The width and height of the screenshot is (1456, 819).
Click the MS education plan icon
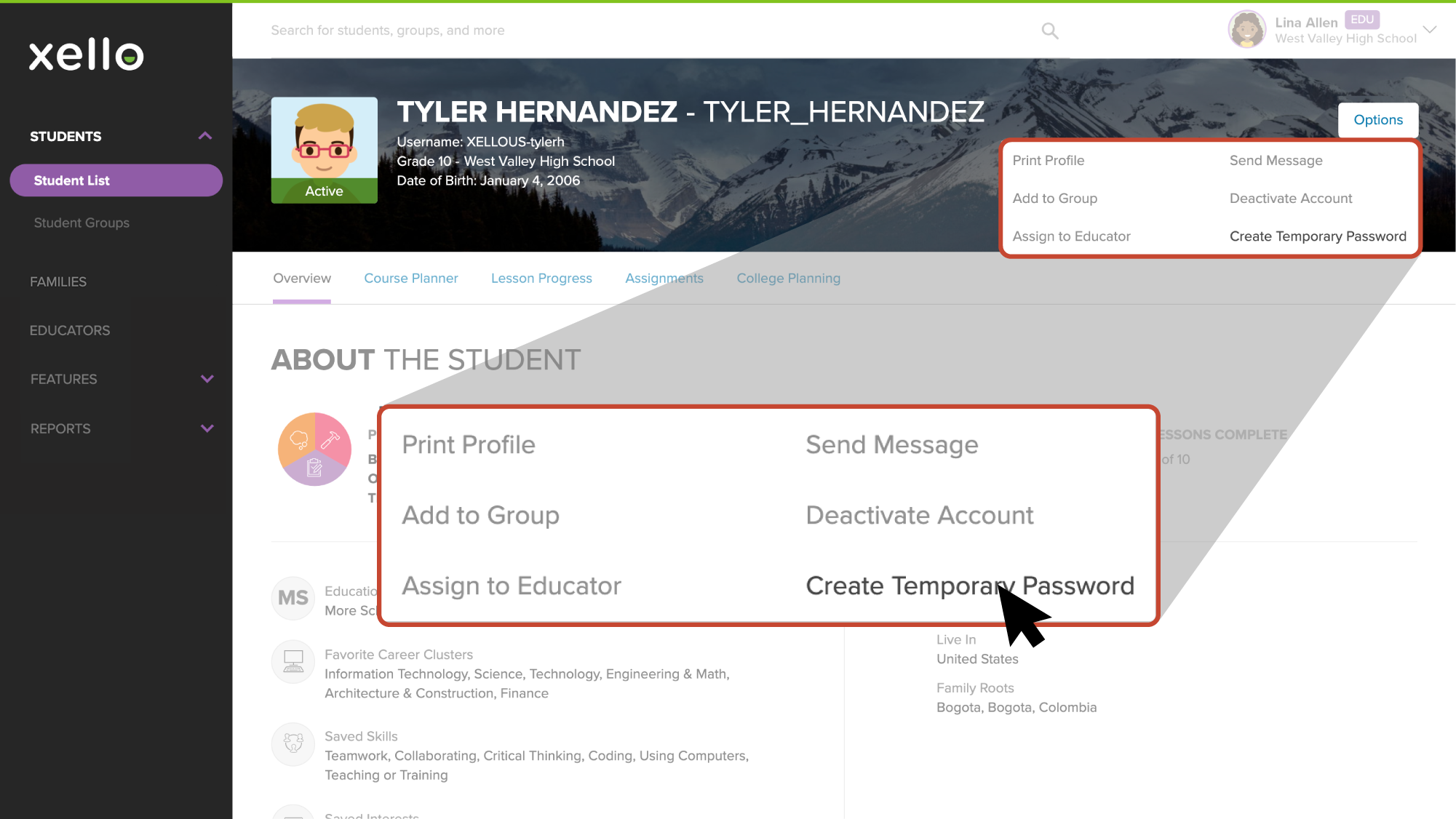coord(293,598)
